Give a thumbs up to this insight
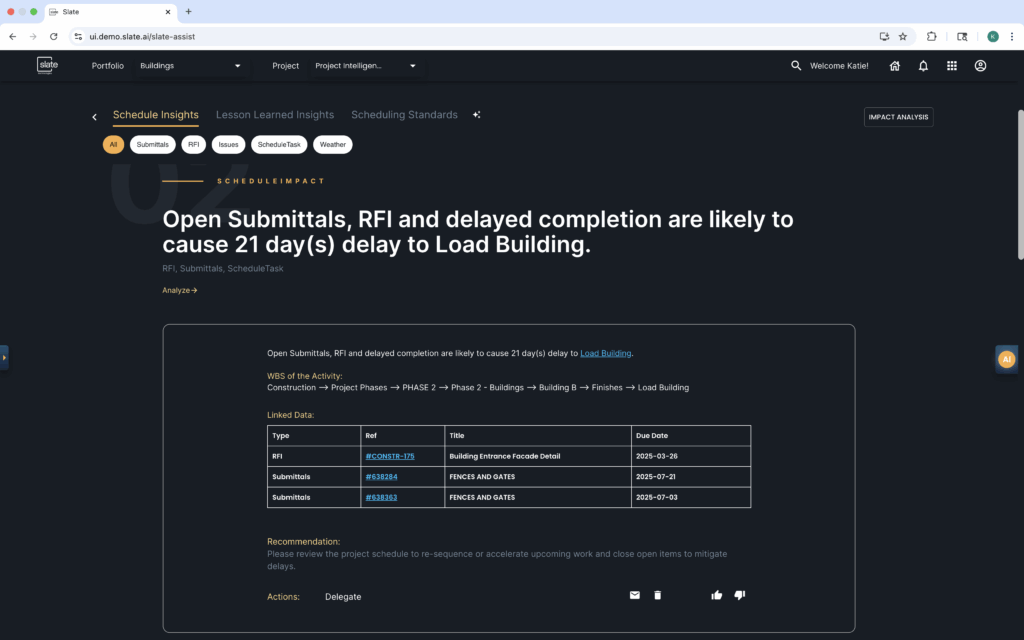This screenshot has height=640, width=1024. point(716,594)
